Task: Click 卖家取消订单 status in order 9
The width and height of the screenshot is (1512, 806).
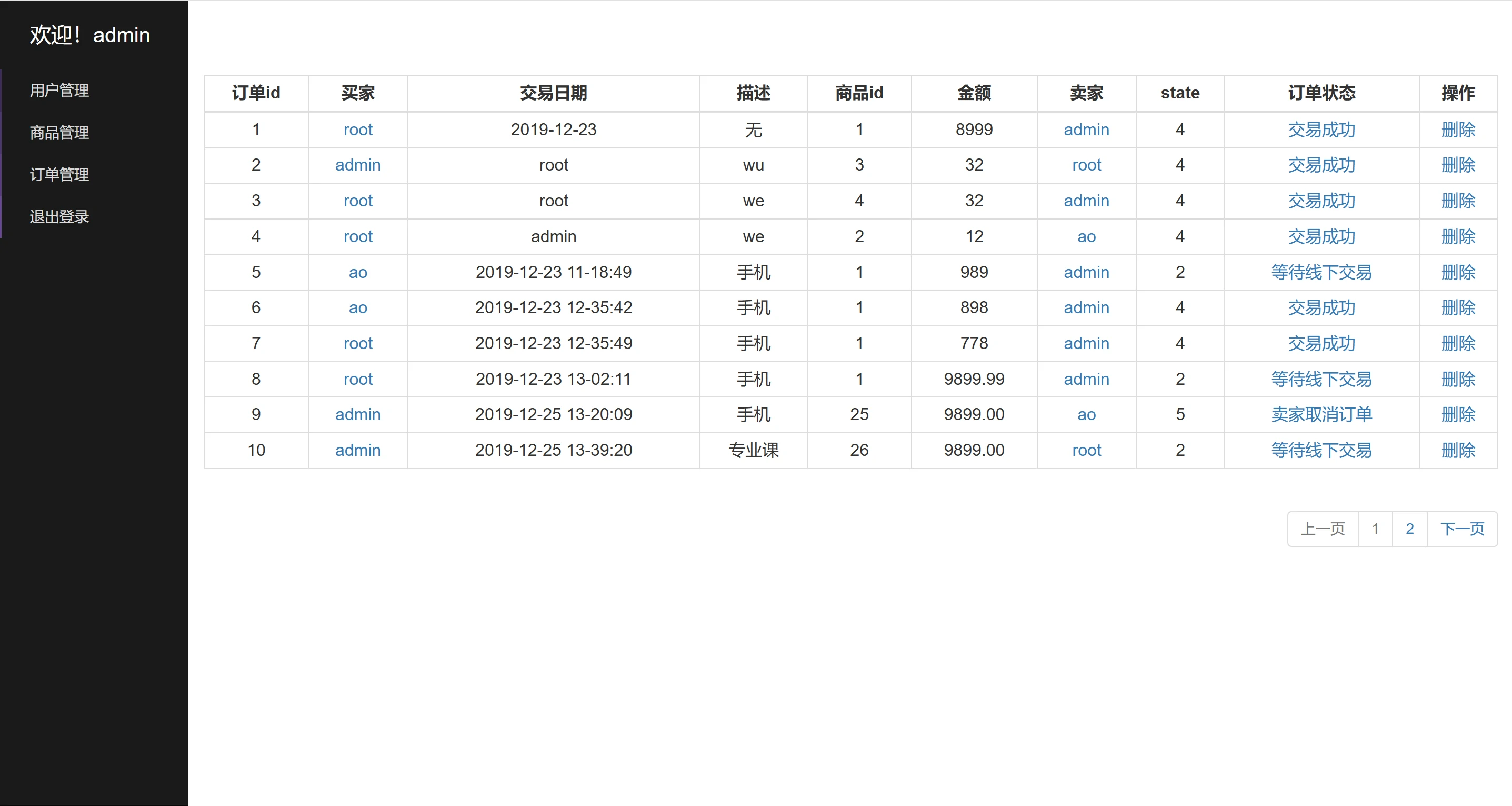Action: [x=1321, y=414]
